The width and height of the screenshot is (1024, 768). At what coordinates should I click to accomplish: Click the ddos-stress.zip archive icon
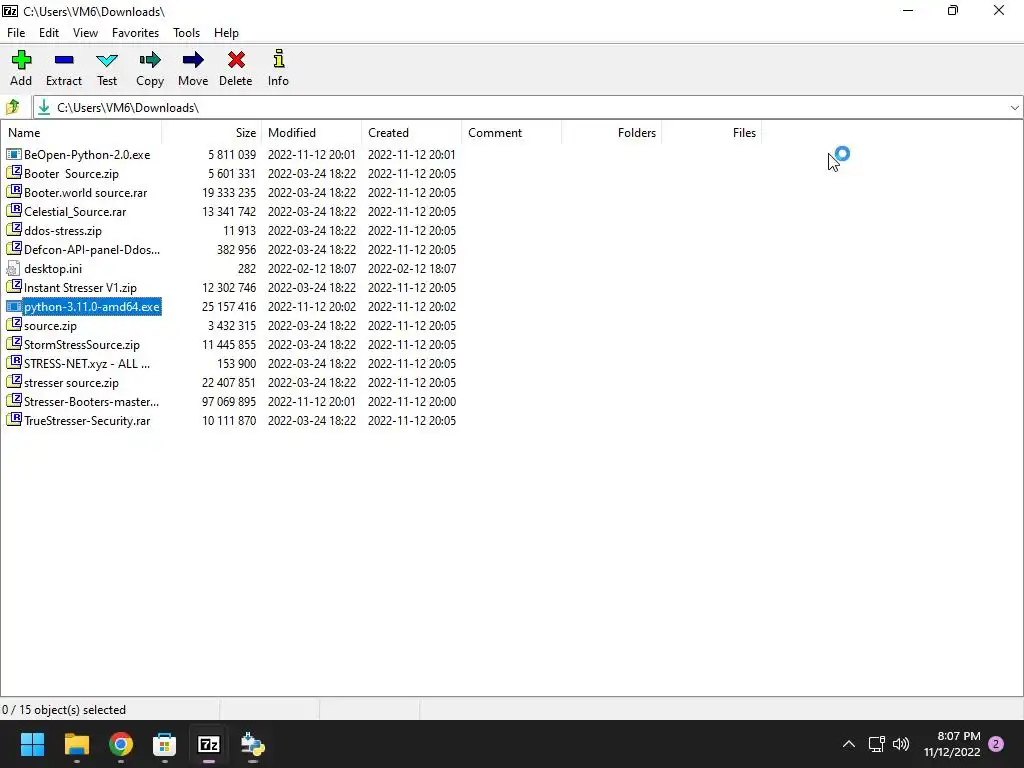coord(13,231)
